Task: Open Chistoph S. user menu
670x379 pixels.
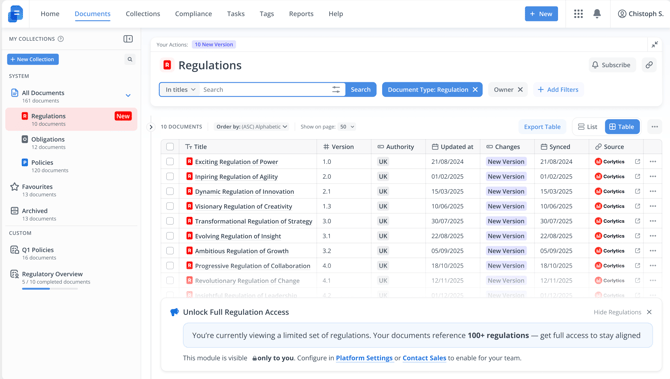Action: point(641,14)
